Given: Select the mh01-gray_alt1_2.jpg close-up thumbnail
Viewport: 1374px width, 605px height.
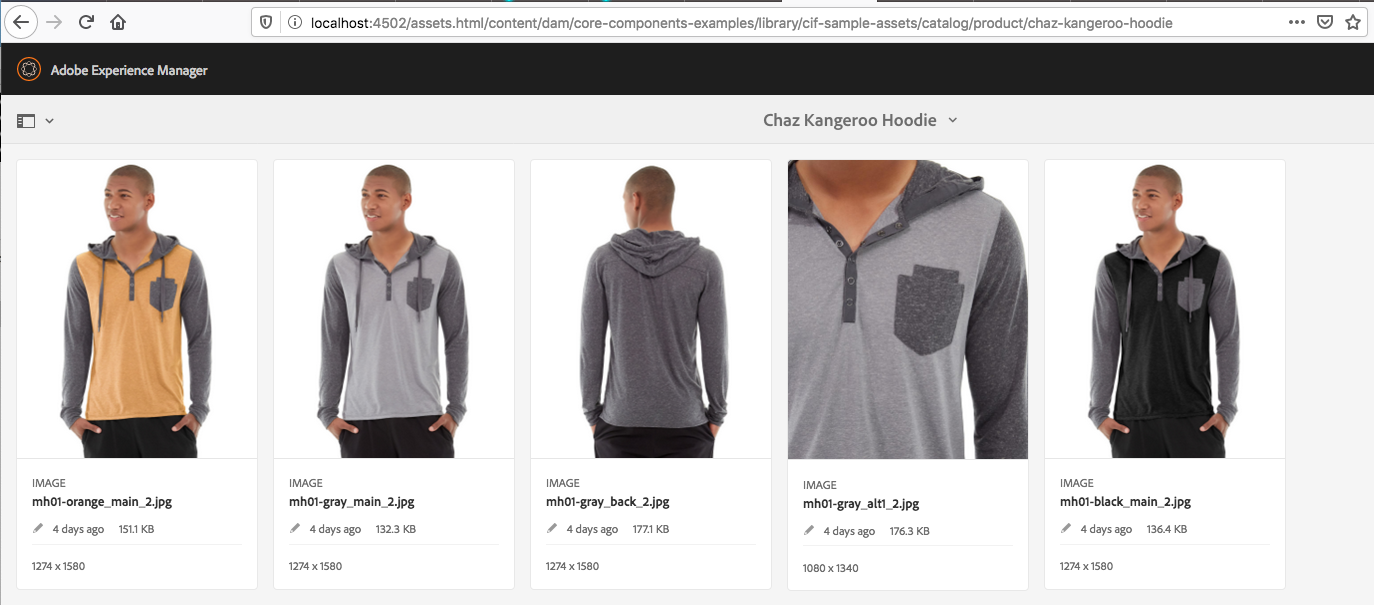Looking at the screenshot, I should [x=908, y=309].
